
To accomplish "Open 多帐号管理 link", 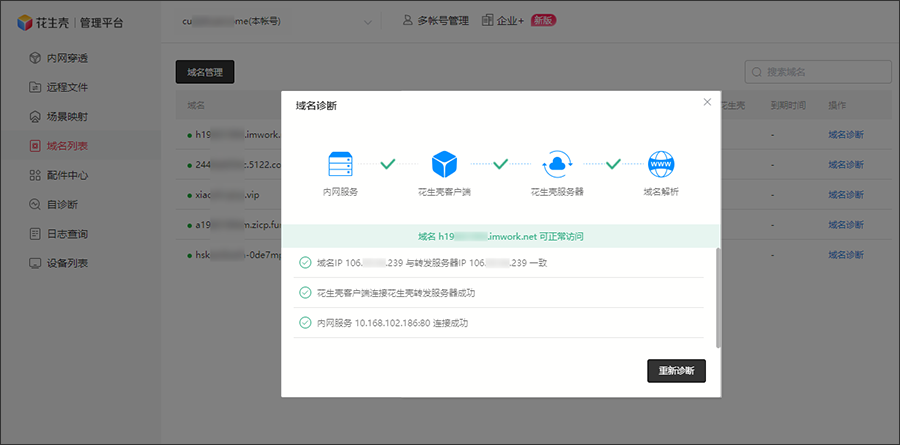I will [436, 21].
